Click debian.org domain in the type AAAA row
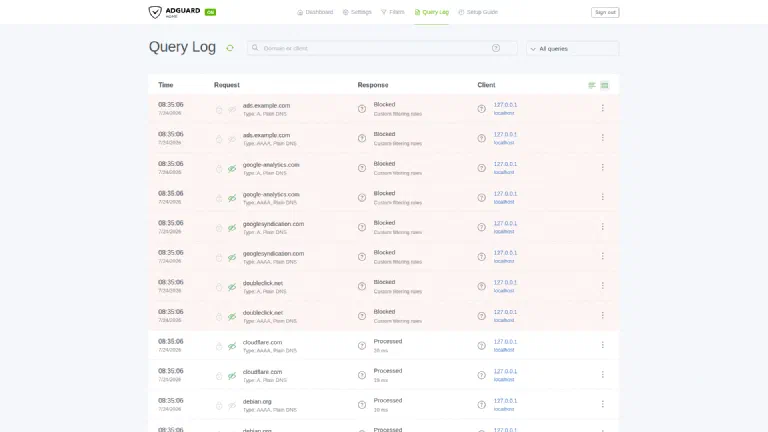Image resolution: width=768 pixels, height=432 pixels. click(257, 402)
